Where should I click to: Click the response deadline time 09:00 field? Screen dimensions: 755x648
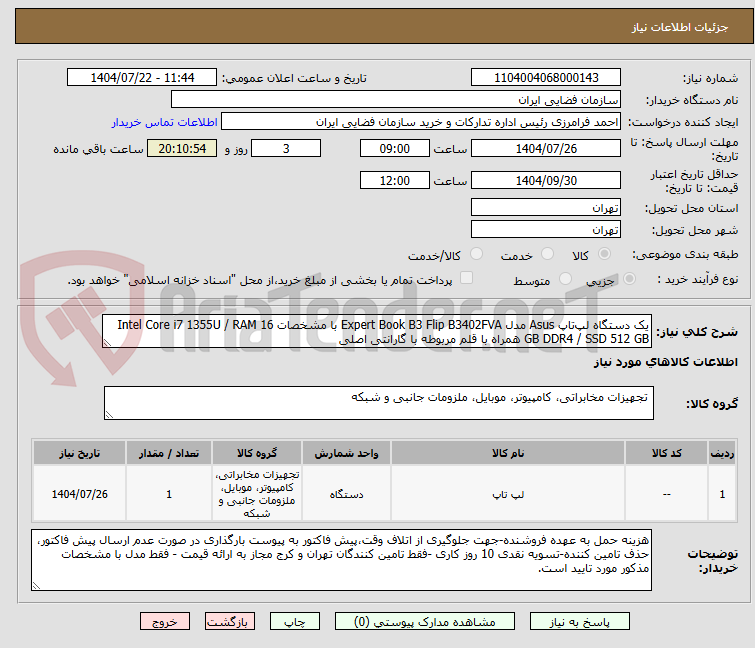point(394,148)
